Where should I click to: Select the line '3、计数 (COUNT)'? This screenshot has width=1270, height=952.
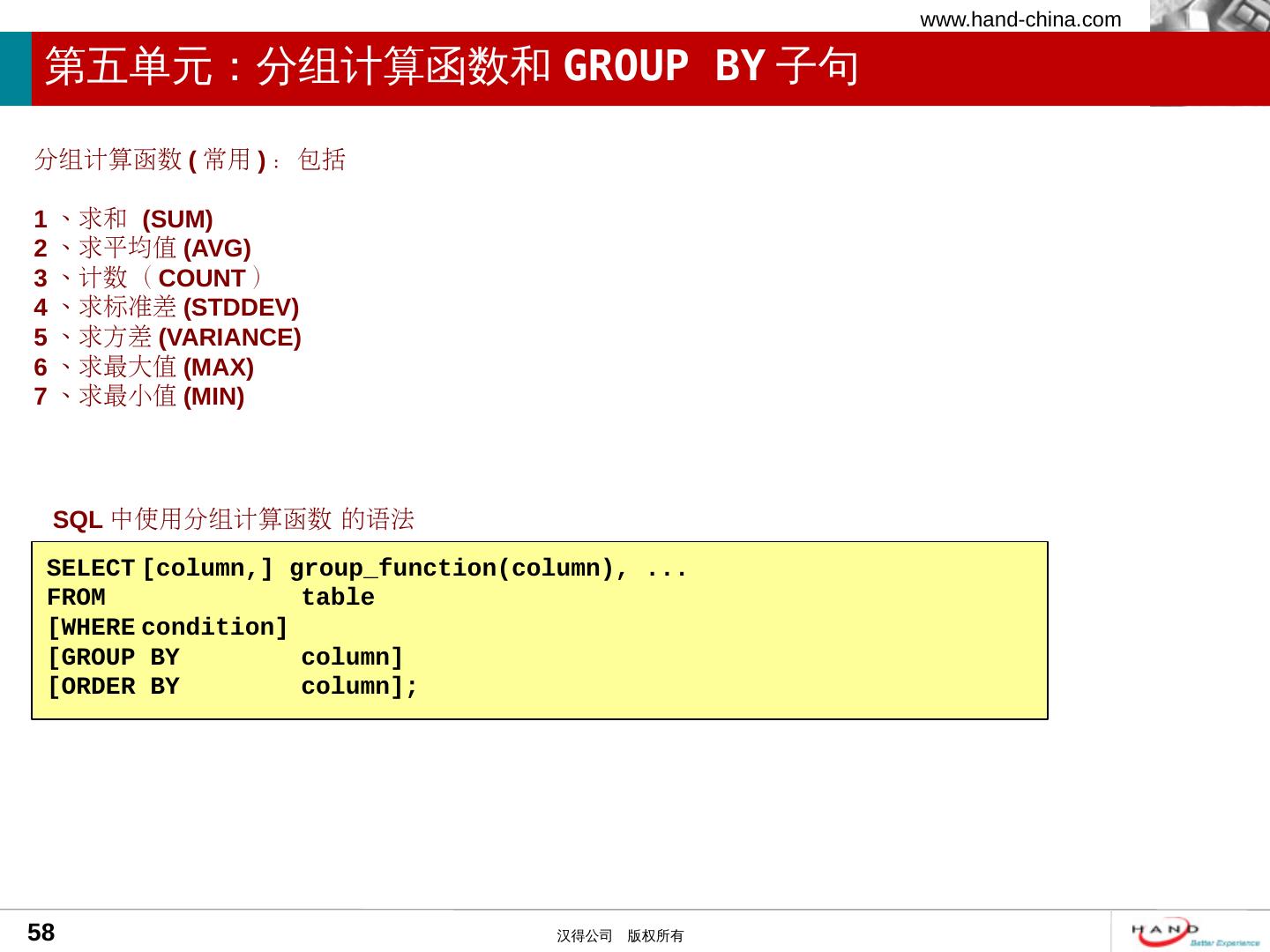click(x=148, y=278)
